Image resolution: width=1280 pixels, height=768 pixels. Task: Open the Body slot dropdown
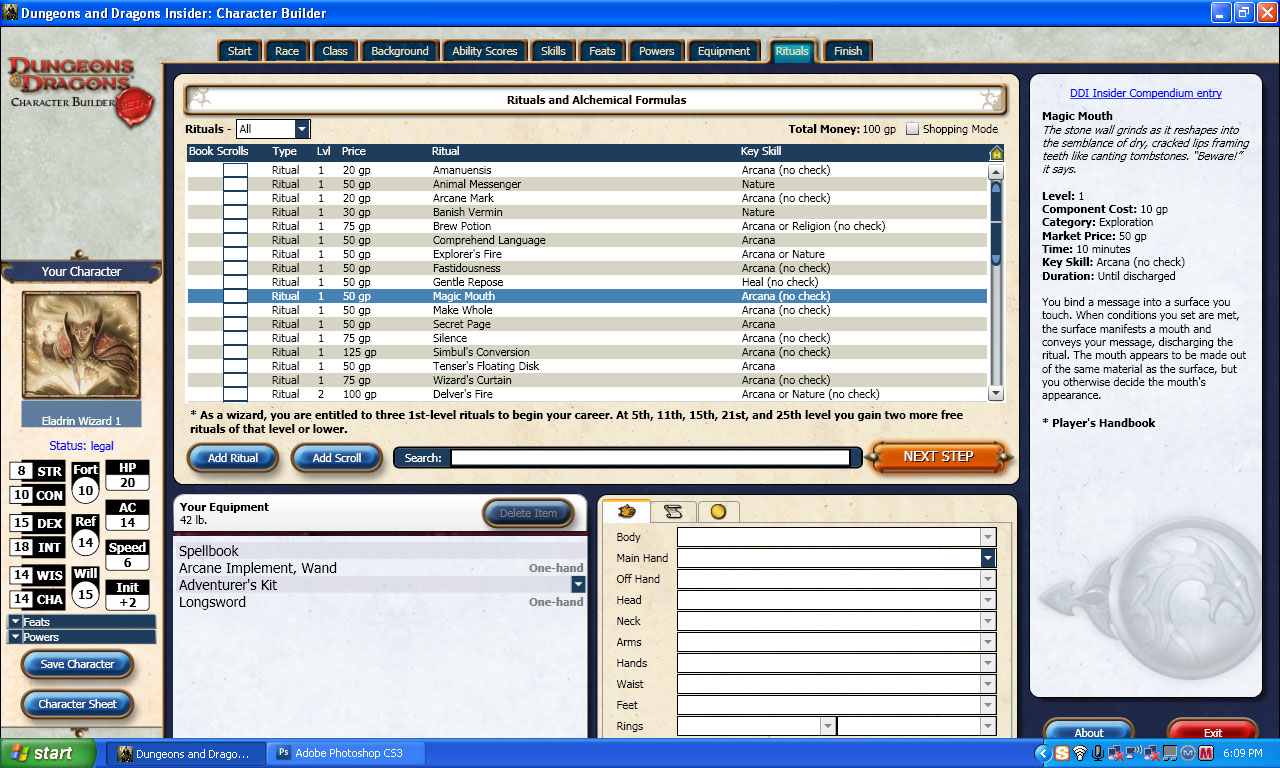(x=988, y=537)
